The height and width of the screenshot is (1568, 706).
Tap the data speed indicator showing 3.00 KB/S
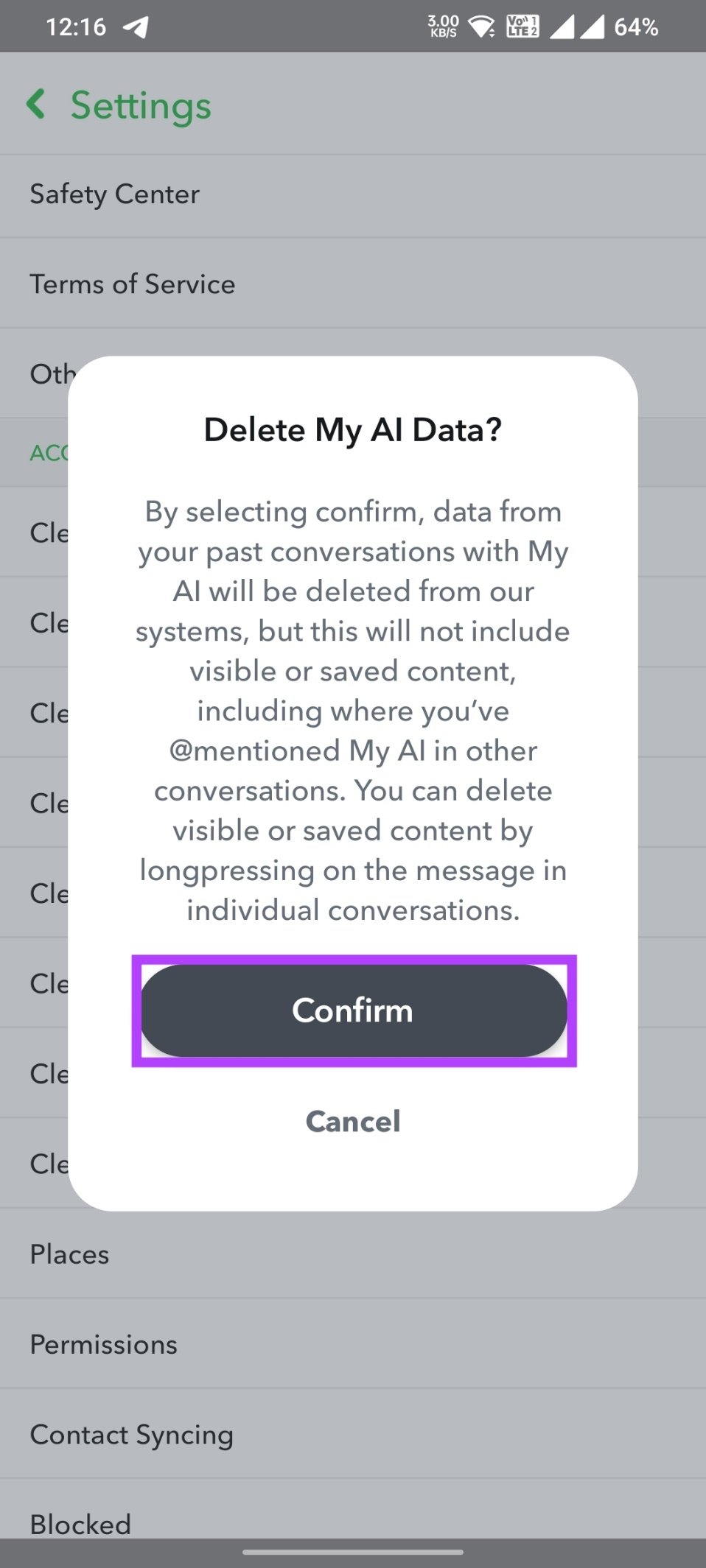[441, 27]
